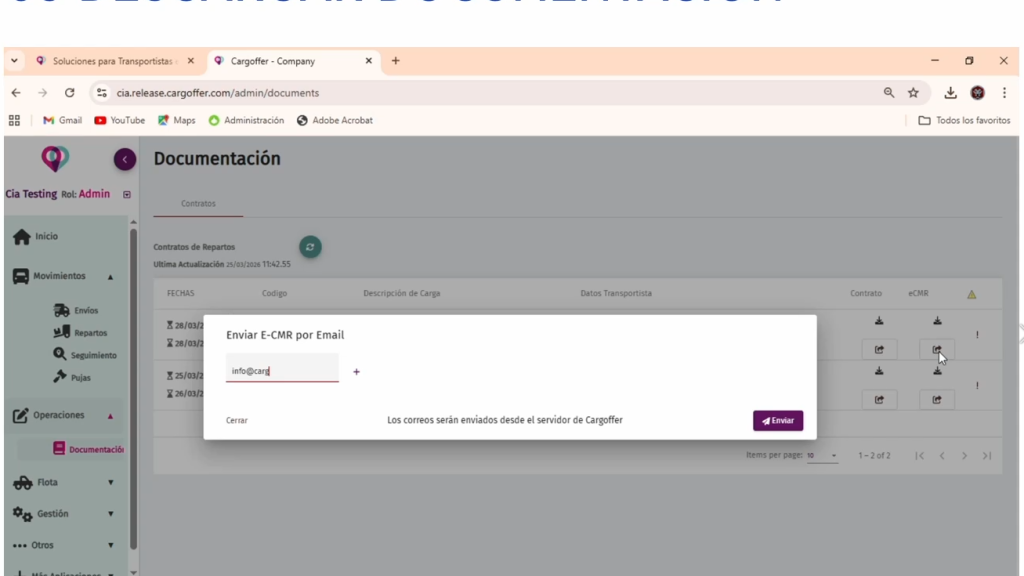The width and height of the screenshot is (1024, 576).
Task: Expand the Gestión sidebar section
Action: [64, 514]
